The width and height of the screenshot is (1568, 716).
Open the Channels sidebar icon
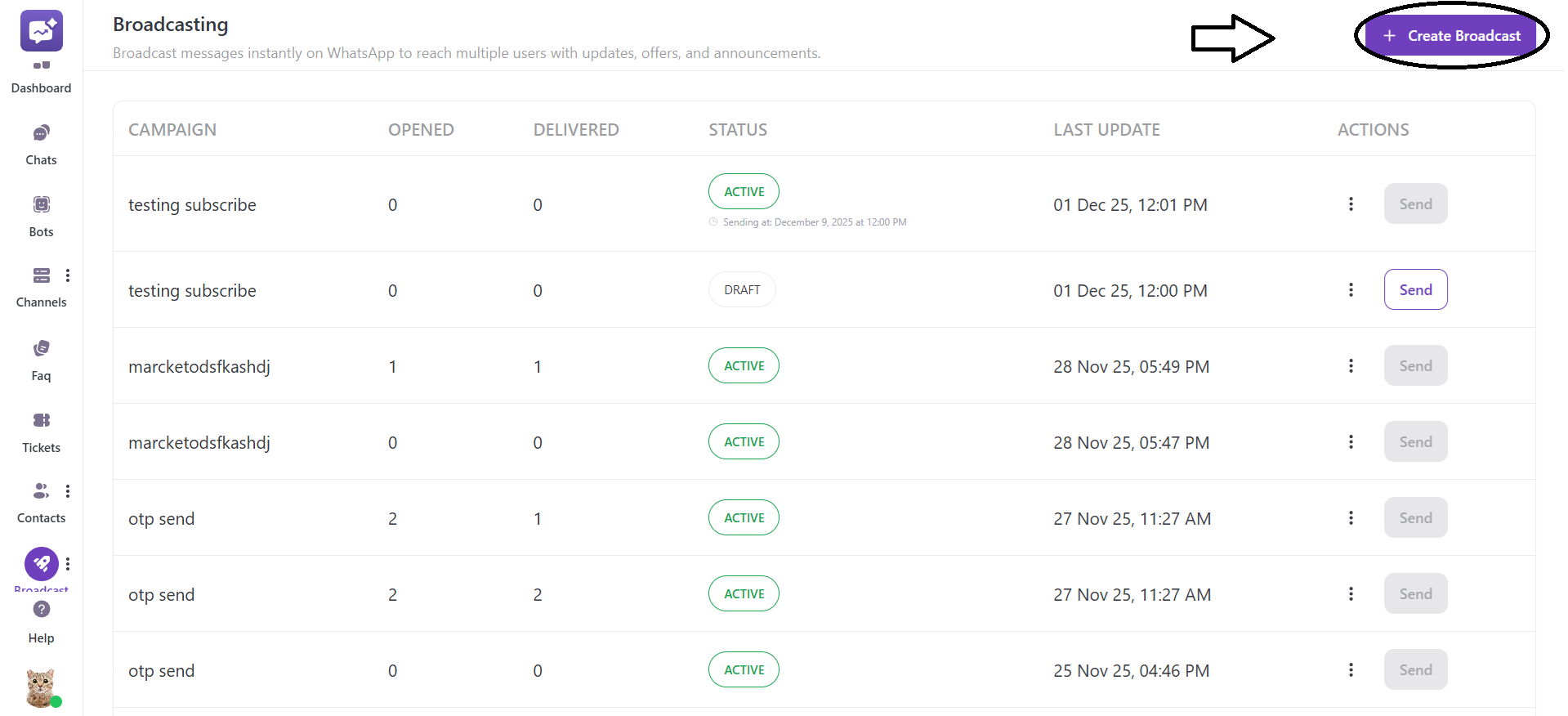tap(41, 275)
